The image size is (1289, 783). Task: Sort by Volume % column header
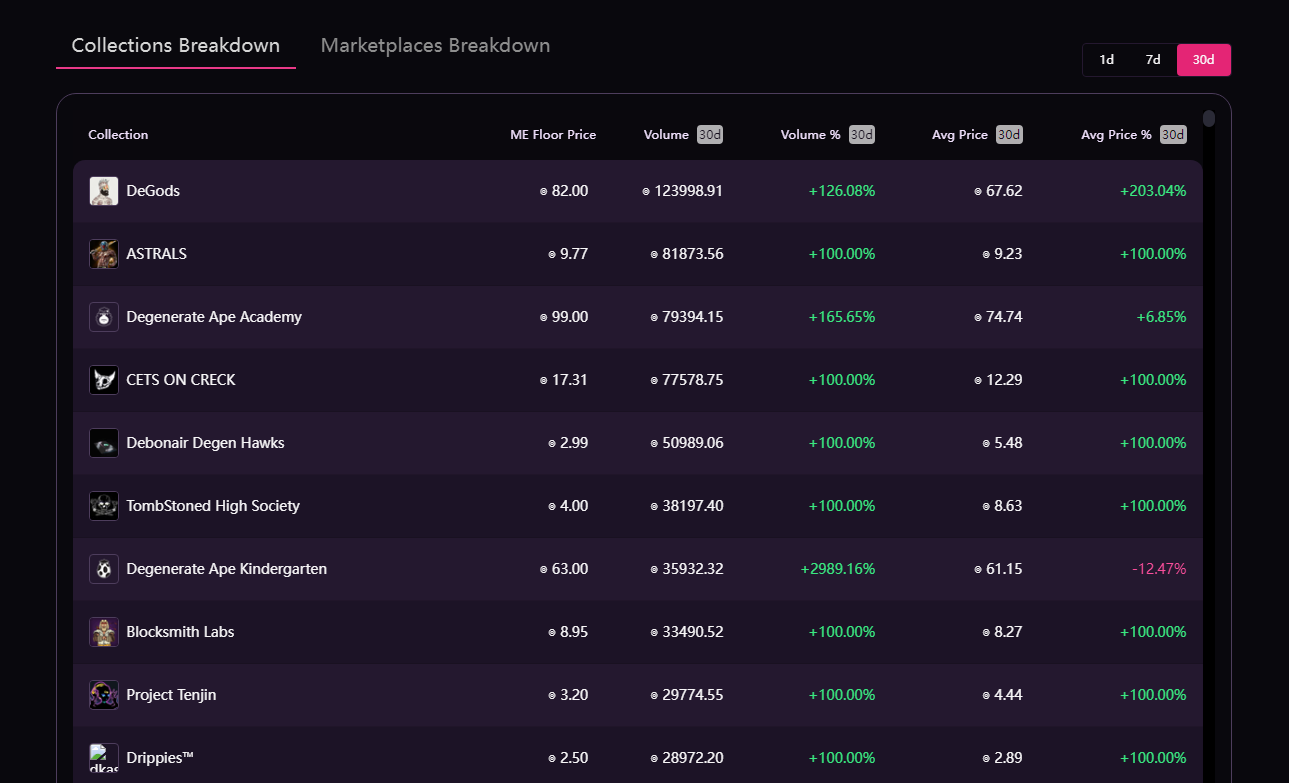click(811, 135)
